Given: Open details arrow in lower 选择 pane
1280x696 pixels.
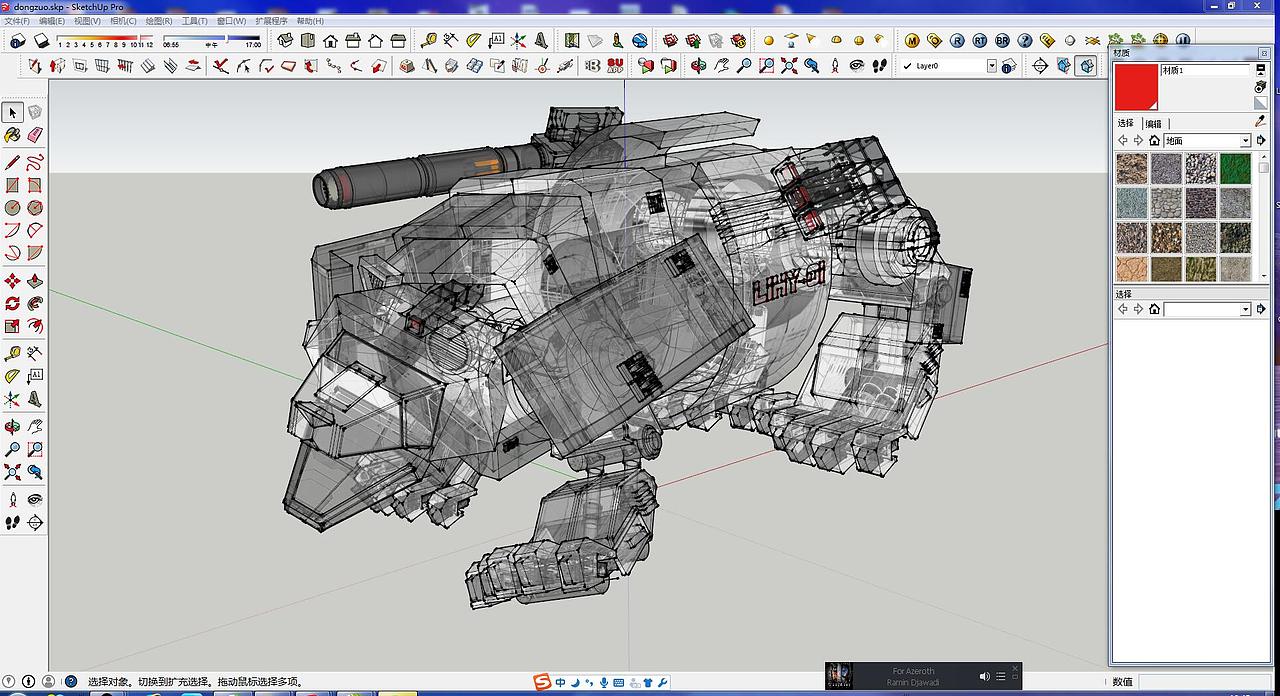Looking at the screenshot, I should tap(1261, 310).
